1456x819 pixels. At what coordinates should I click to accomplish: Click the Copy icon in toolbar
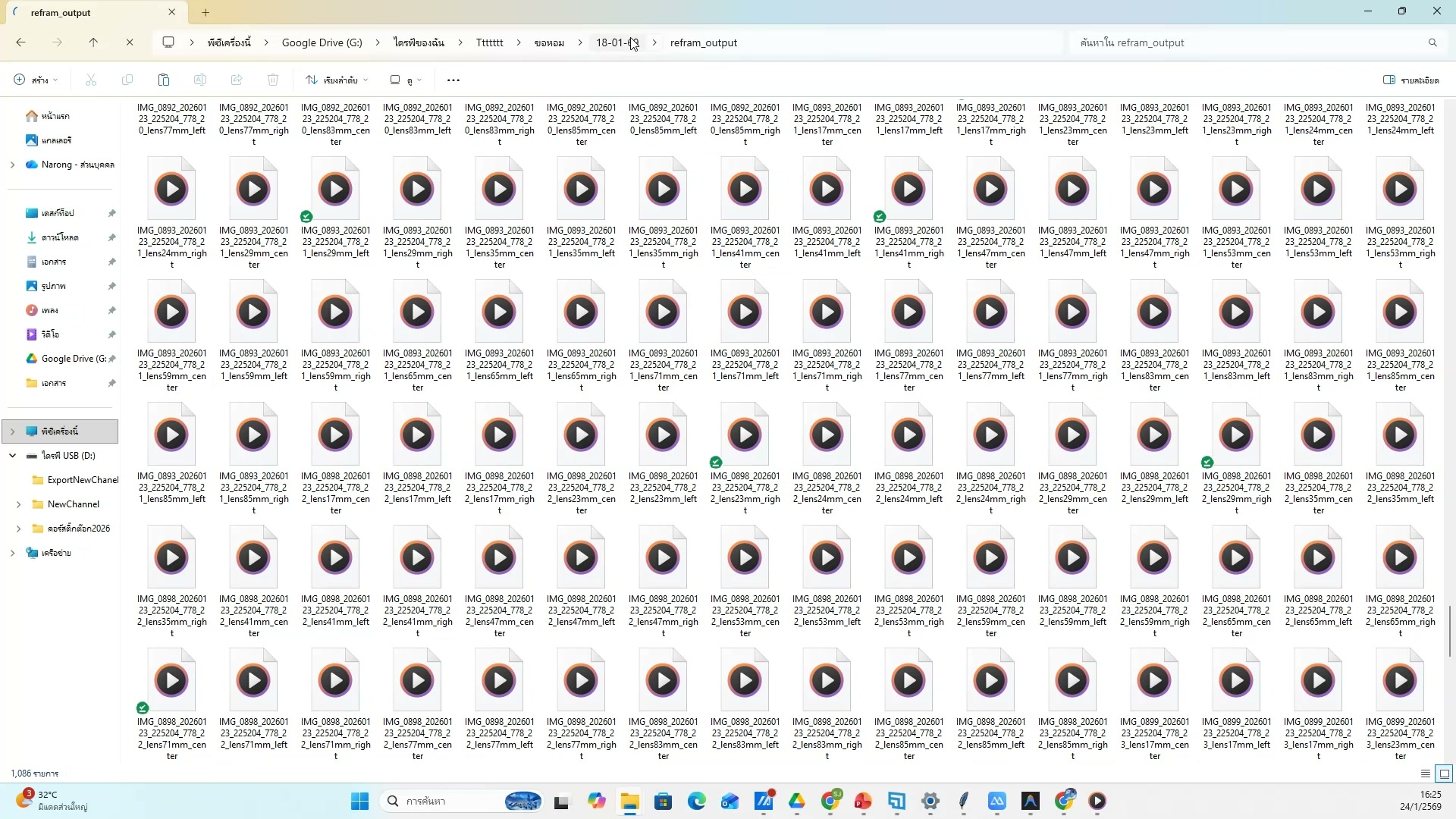point(127,80)
